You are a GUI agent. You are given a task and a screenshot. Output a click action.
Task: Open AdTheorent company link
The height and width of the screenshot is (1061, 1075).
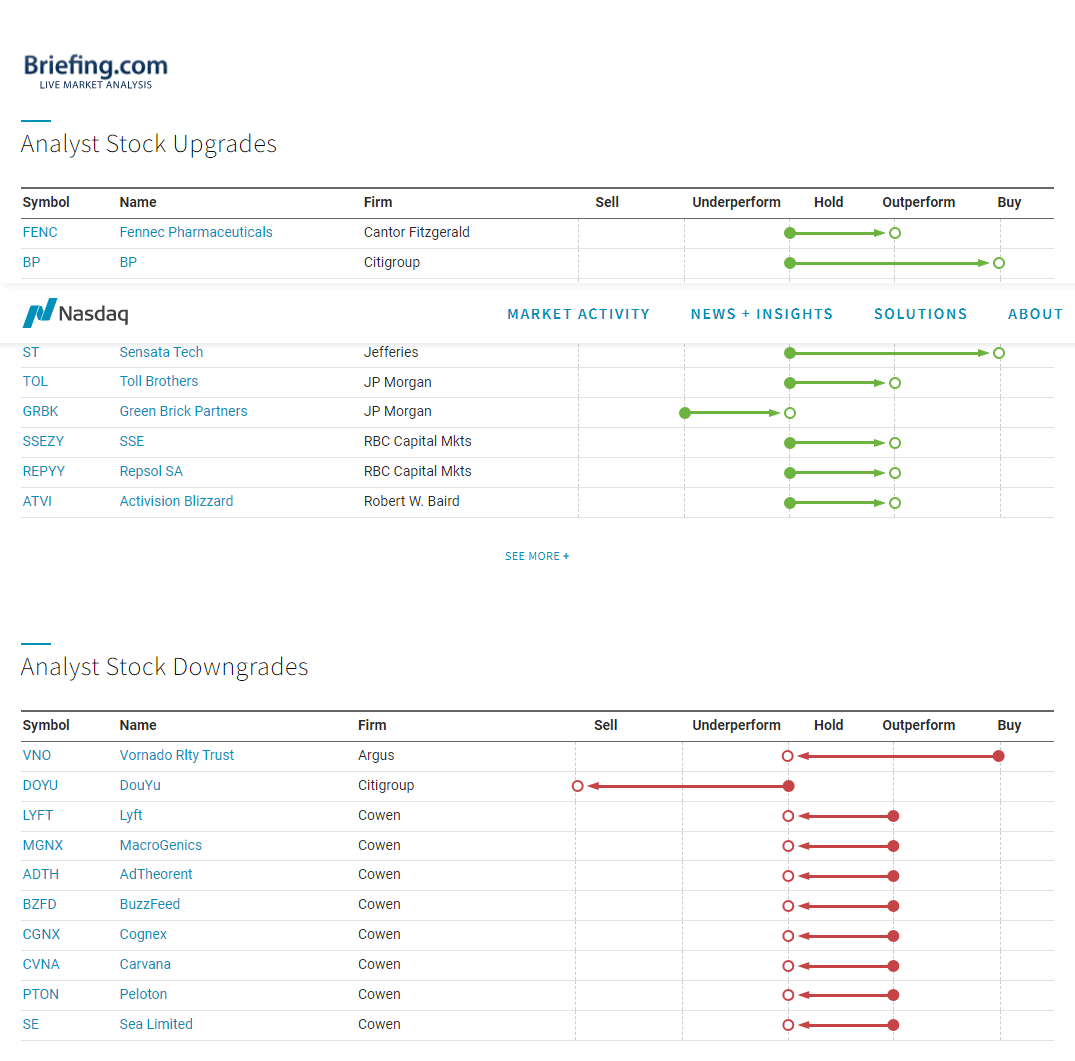[156, 875]
